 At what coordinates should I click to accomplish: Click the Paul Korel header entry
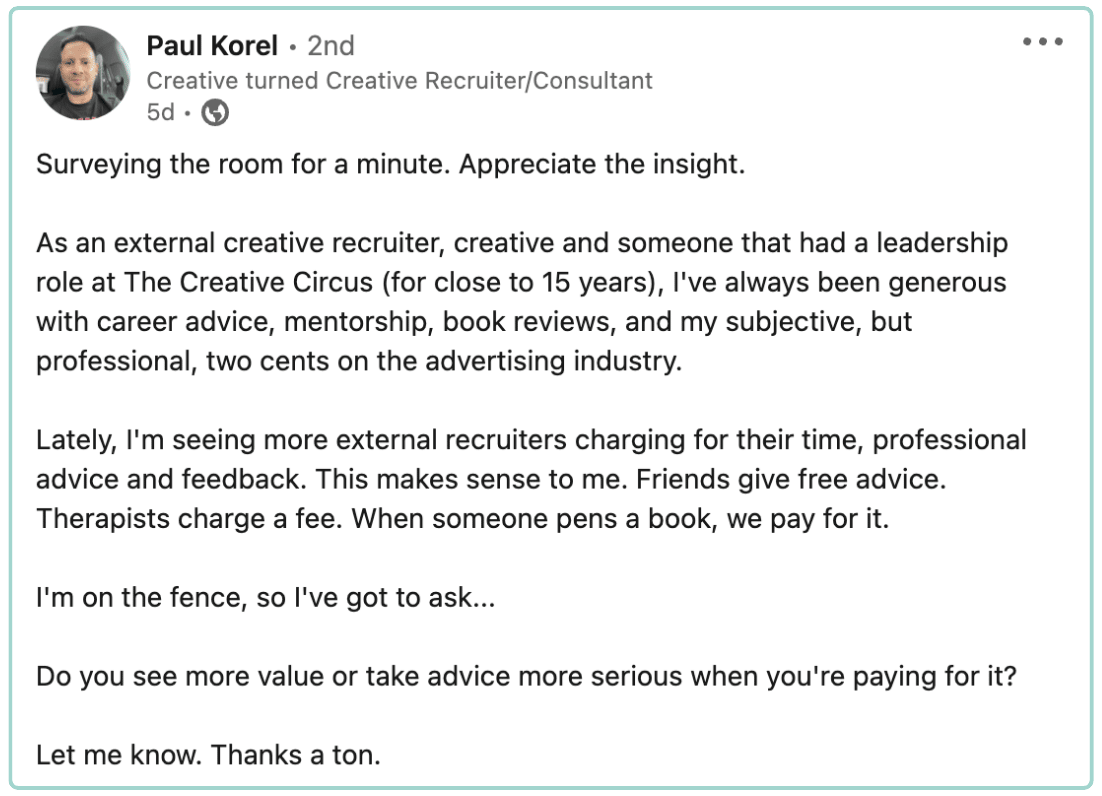click(x=213, y=44)
